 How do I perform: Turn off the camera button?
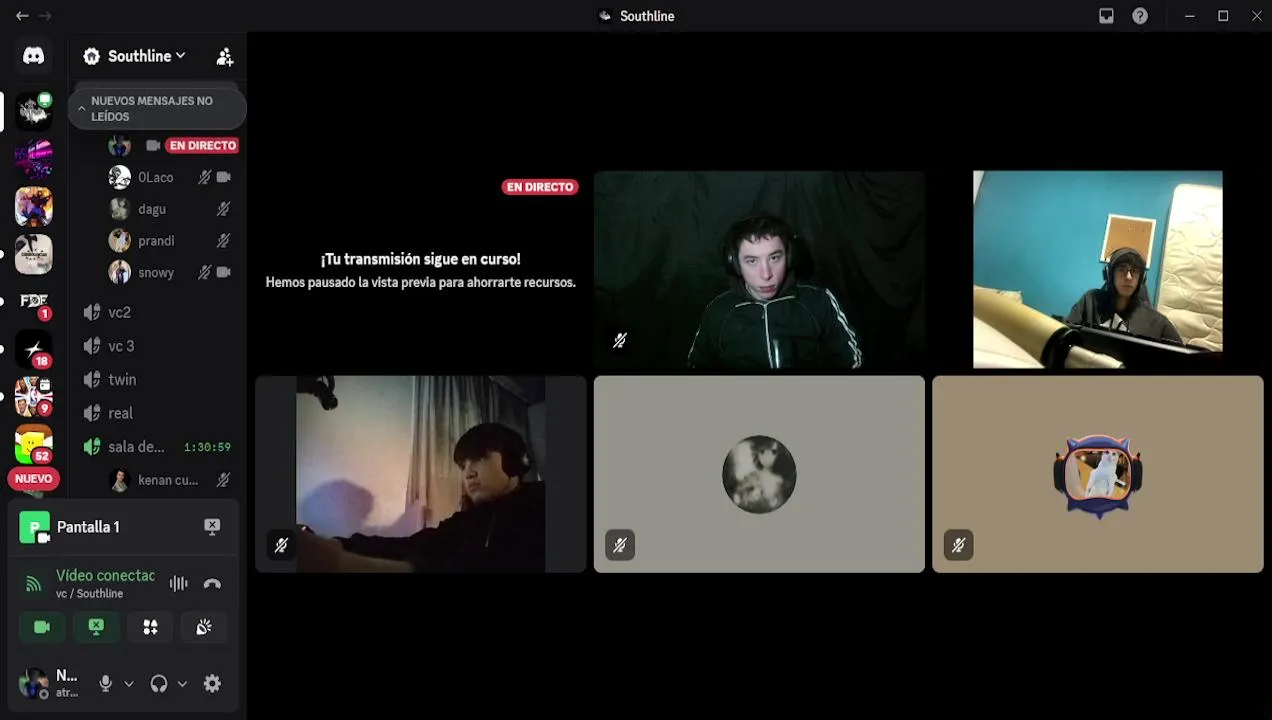42,627
